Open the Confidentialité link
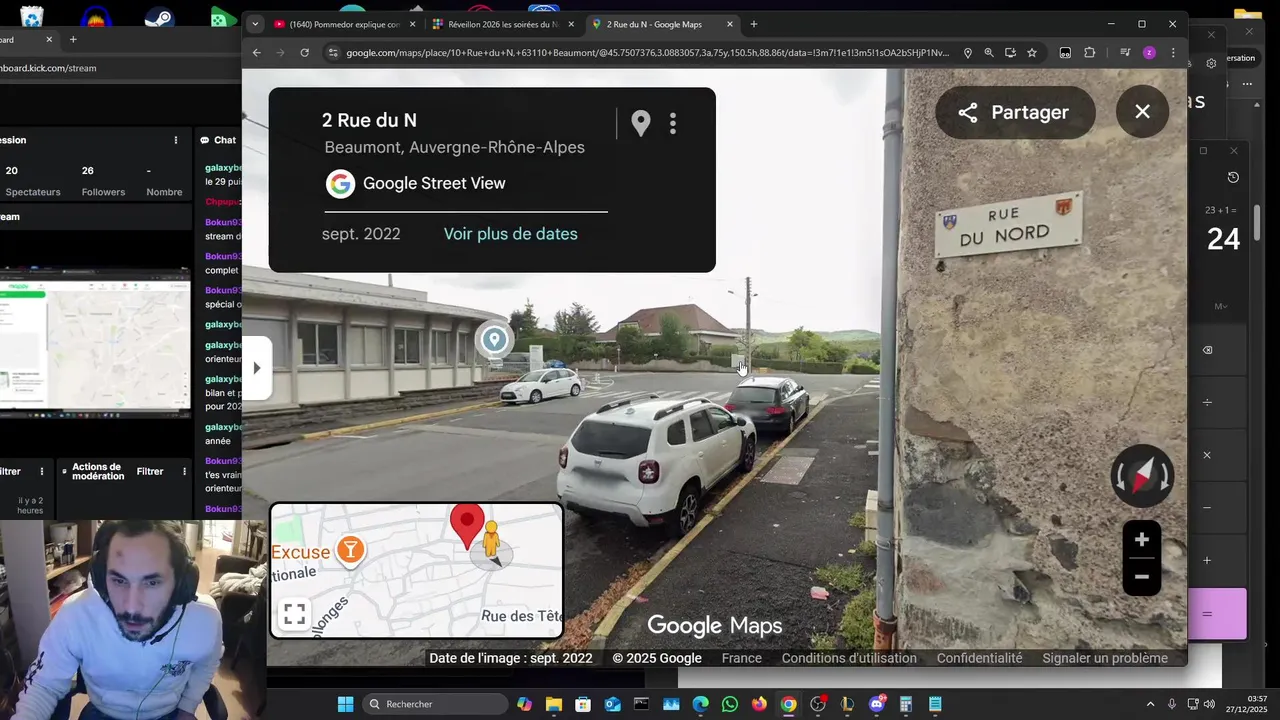1280x720 pixels. pos(979,658)
